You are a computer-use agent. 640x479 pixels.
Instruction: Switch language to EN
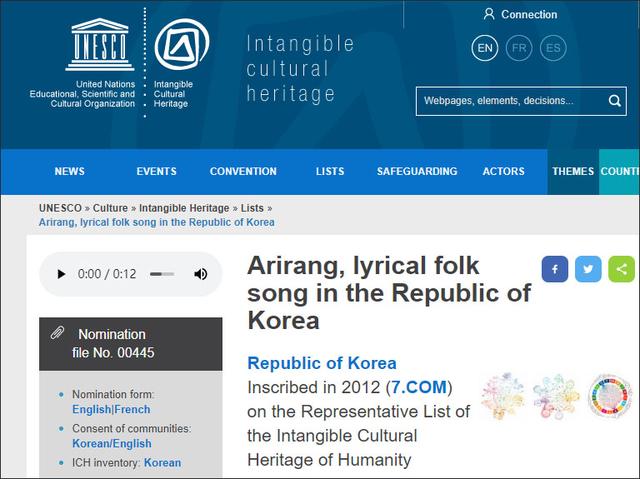point(485,48)
